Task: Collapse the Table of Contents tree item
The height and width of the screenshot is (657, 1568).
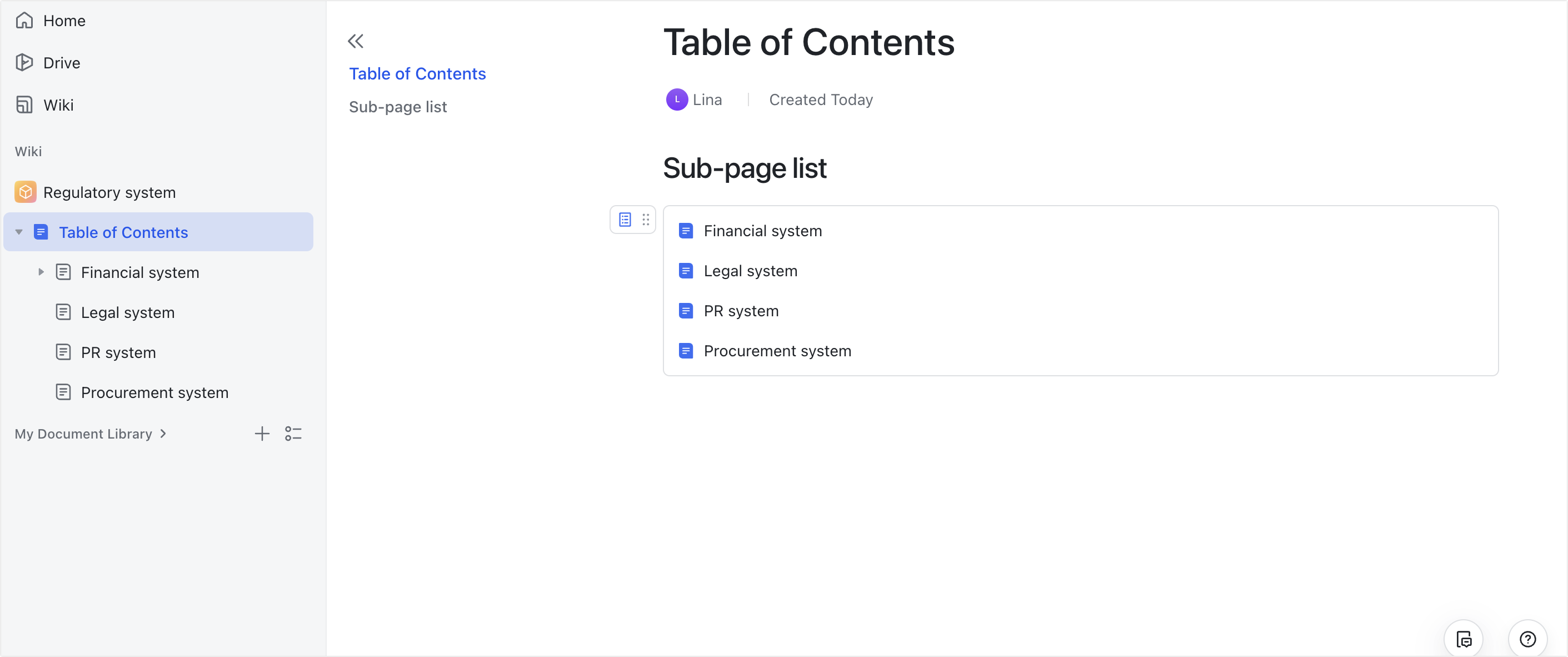Action: [19, 231]
